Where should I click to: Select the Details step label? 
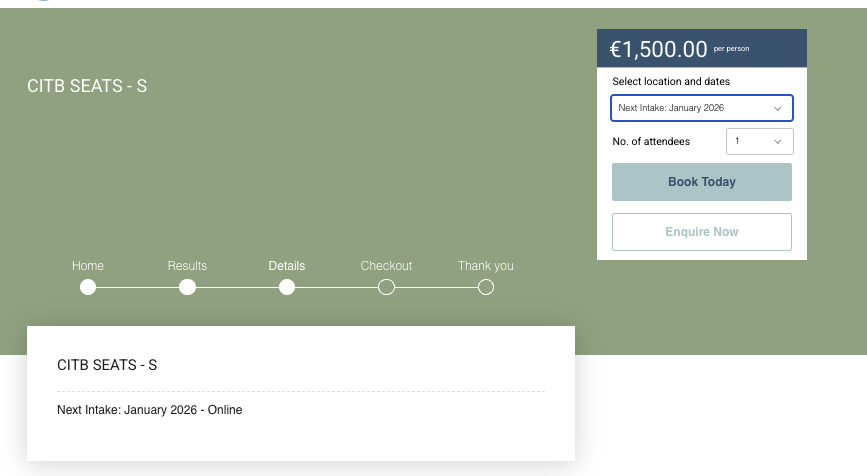tap(287, 266)
